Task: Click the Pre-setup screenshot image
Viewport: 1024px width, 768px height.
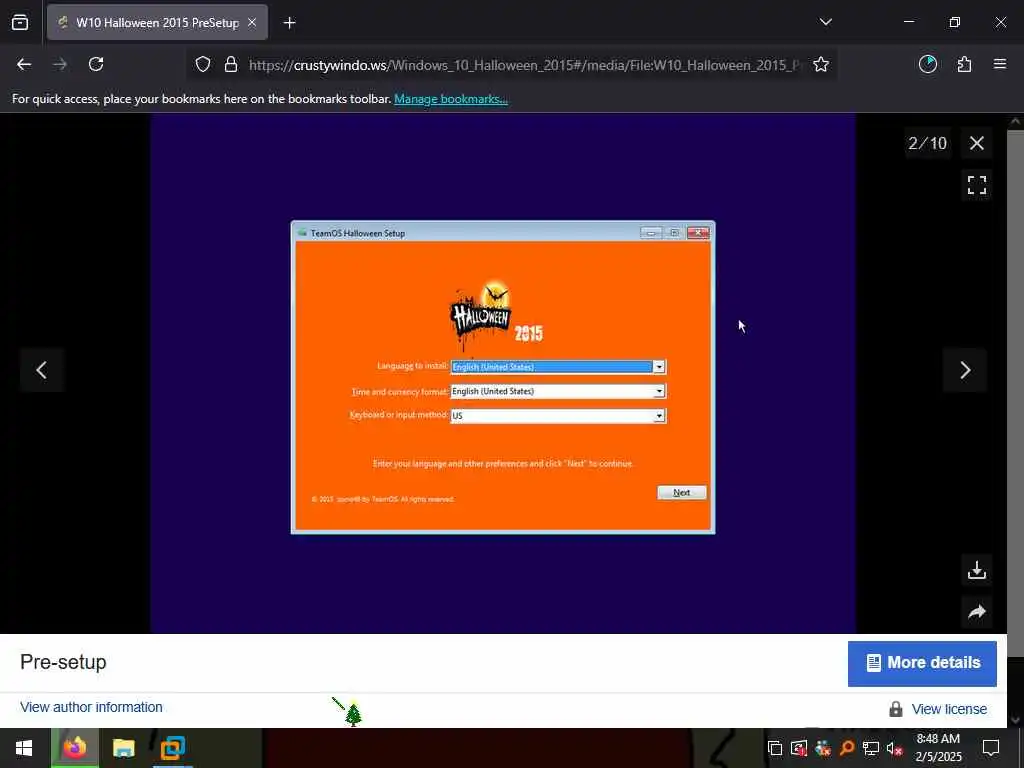Action: [503, 374]
